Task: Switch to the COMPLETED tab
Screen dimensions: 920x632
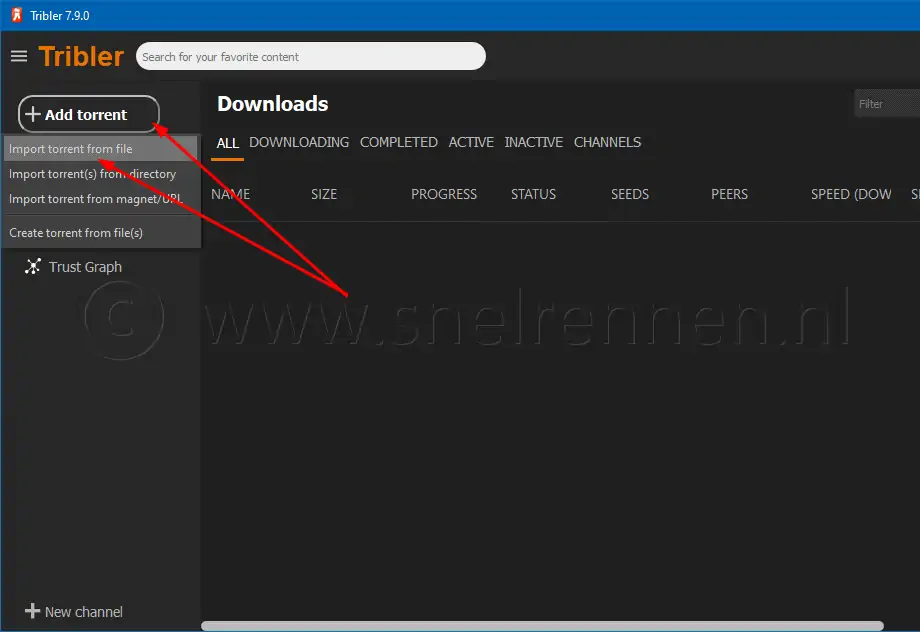Action: (x=398, y=143)
